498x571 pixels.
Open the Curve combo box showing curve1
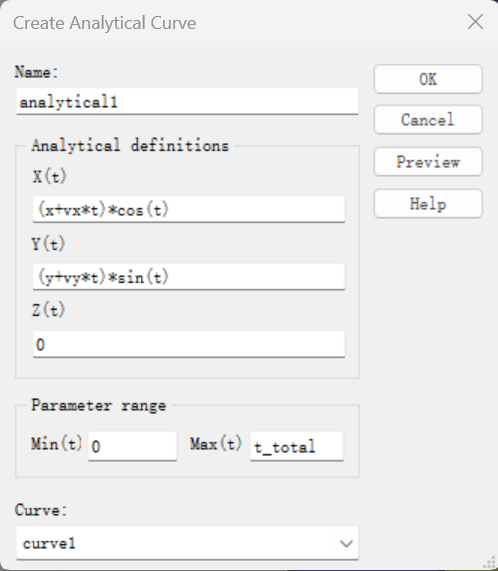pyautogui.click(x=187, y=543)
